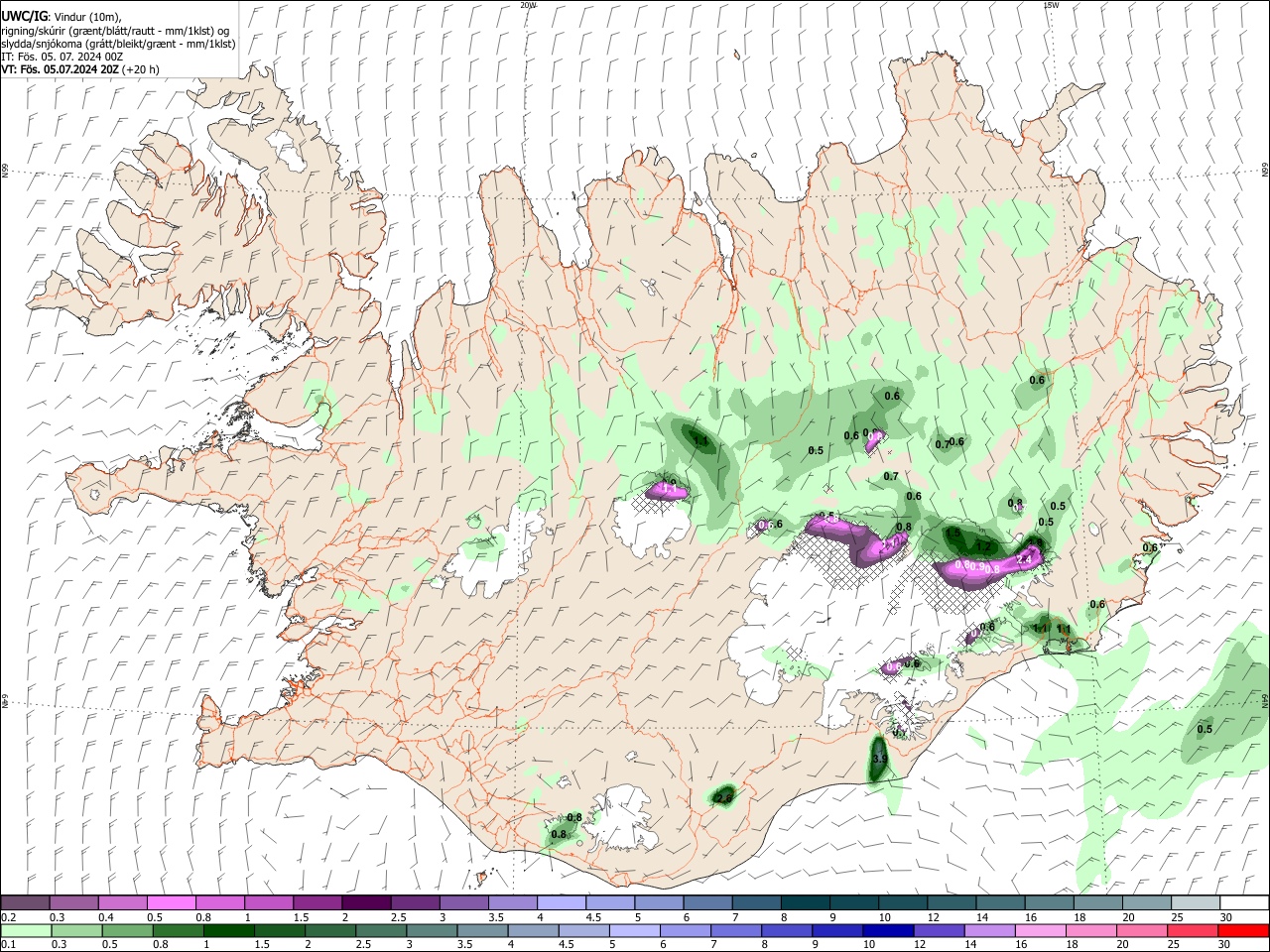Viewport: 1270px width, 952px height.
Task: Pick the bottom-row blue swatch labeled 7
Action: click(735, 930)
